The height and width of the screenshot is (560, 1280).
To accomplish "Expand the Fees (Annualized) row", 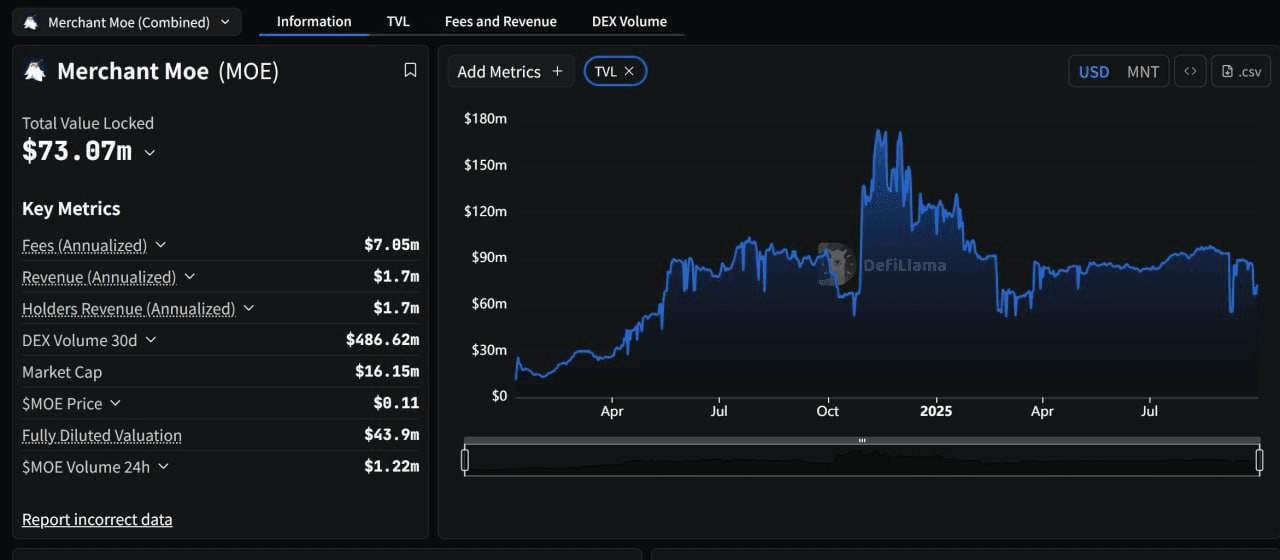I will (161, 245).
